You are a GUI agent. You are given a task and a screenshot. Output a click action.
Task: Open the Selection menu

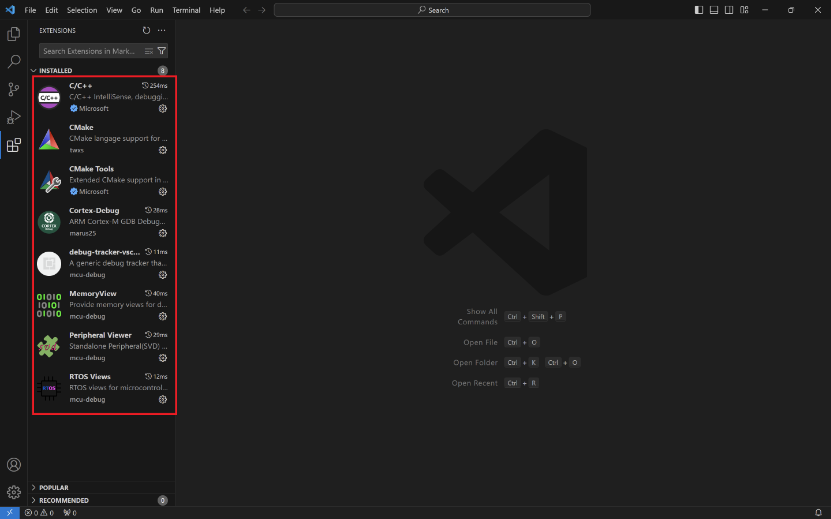[x=82, y=10]
